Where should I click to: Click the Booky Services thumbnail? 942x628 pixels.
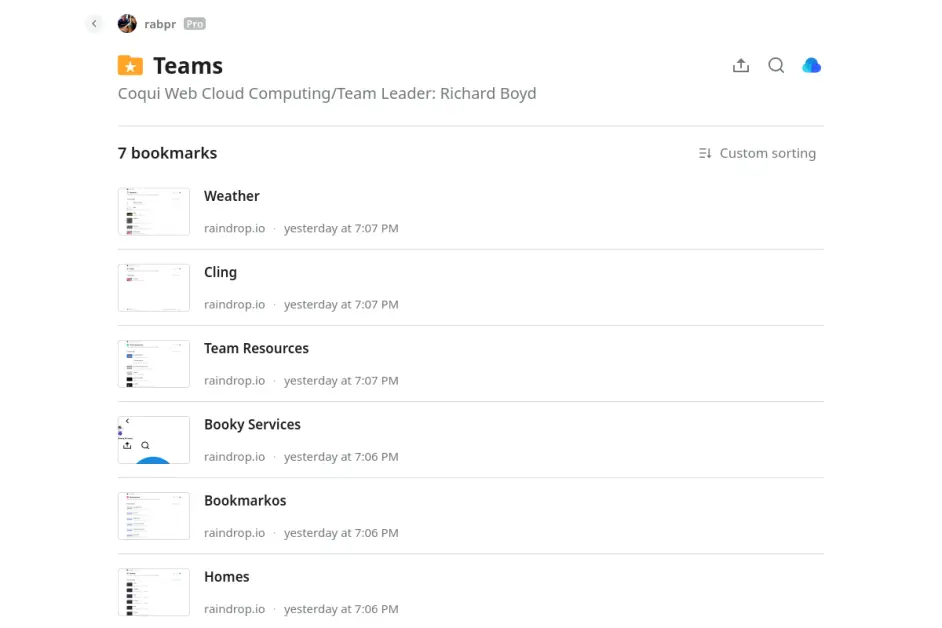click(154, 440)
